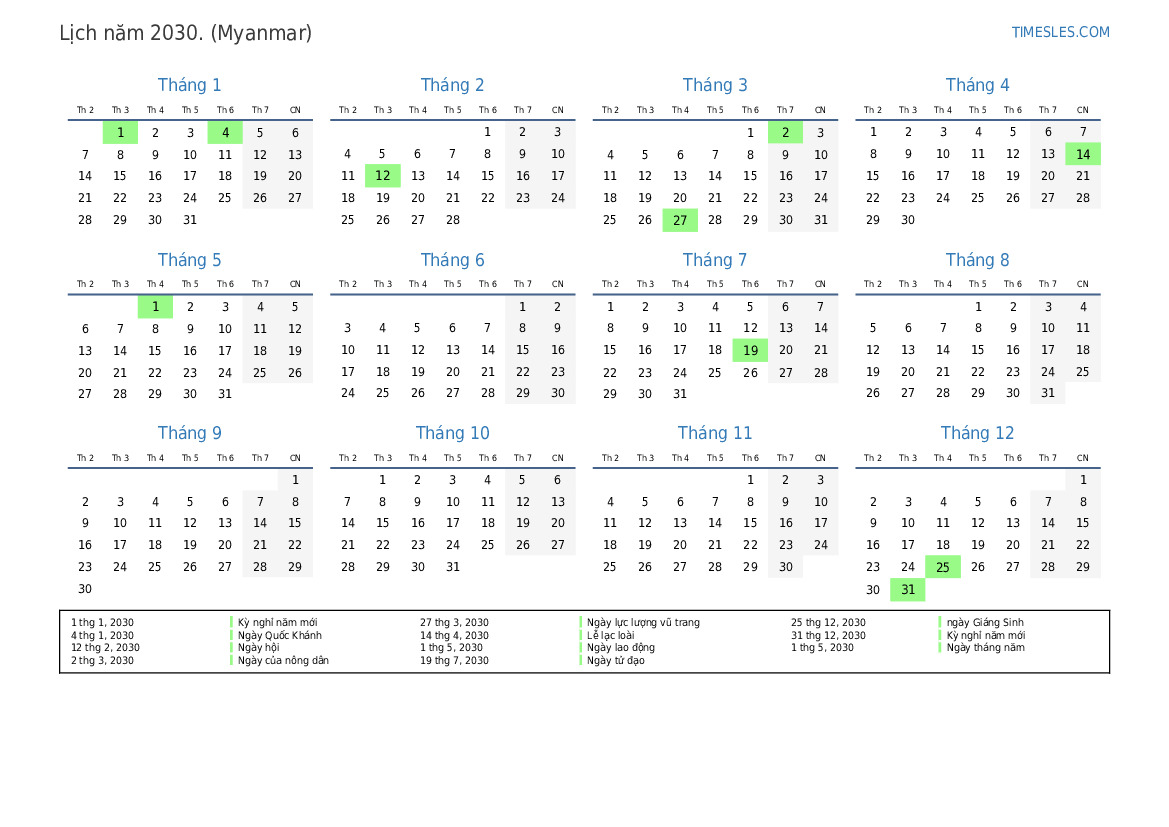Select highlighted January 4 holiday
1169x827 pixels.
225,132
